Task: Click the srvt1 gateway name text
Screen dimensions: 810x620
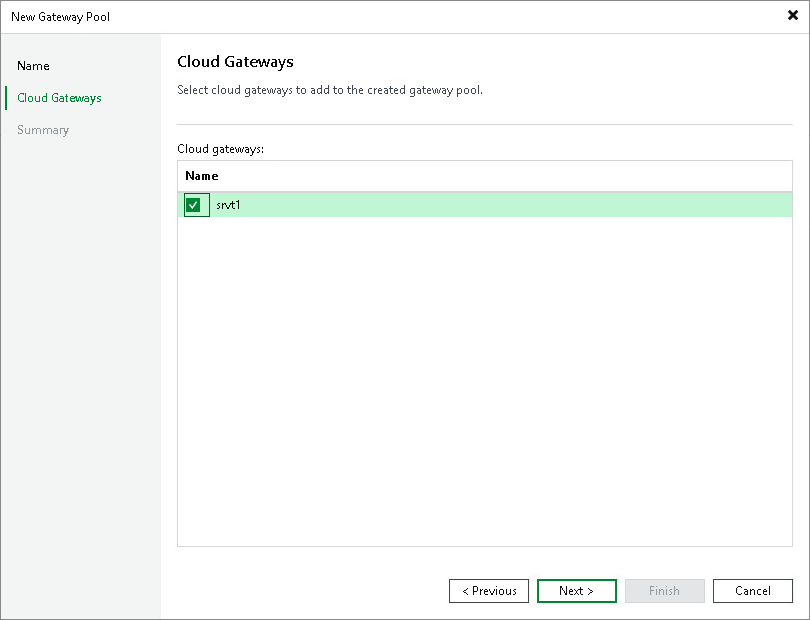Action: click(x=227, y=205)
